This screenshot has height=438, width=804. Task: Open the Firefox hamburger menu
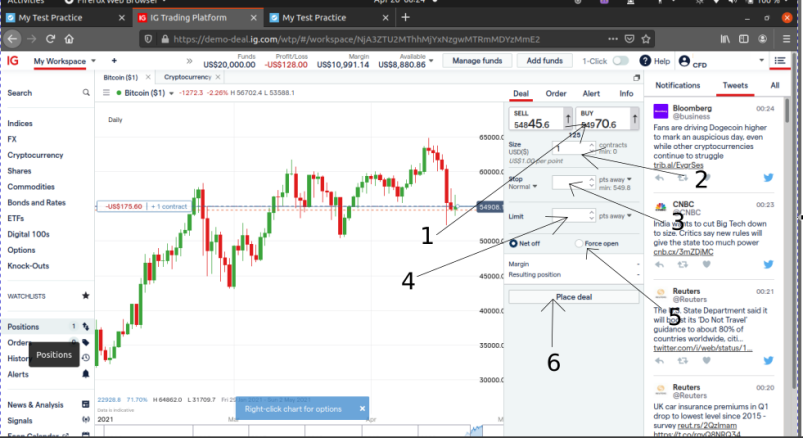click(786, 39)
